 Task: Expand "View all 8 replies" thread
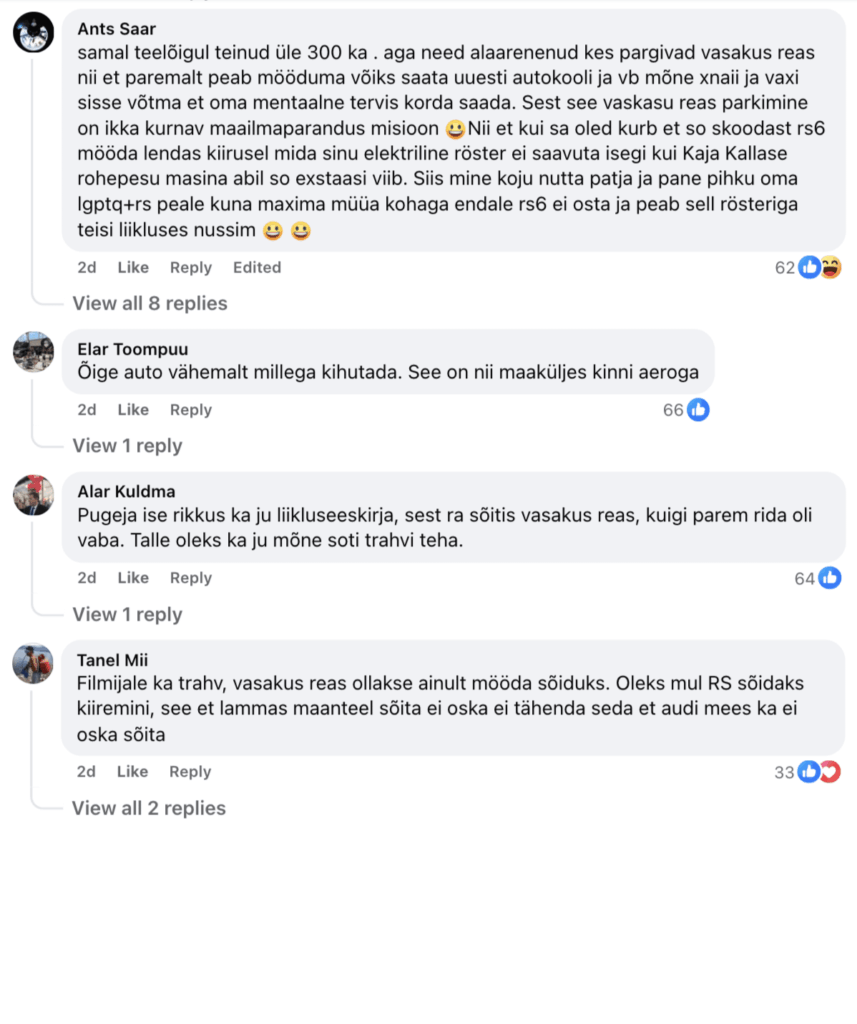click(x=150, y=303)
